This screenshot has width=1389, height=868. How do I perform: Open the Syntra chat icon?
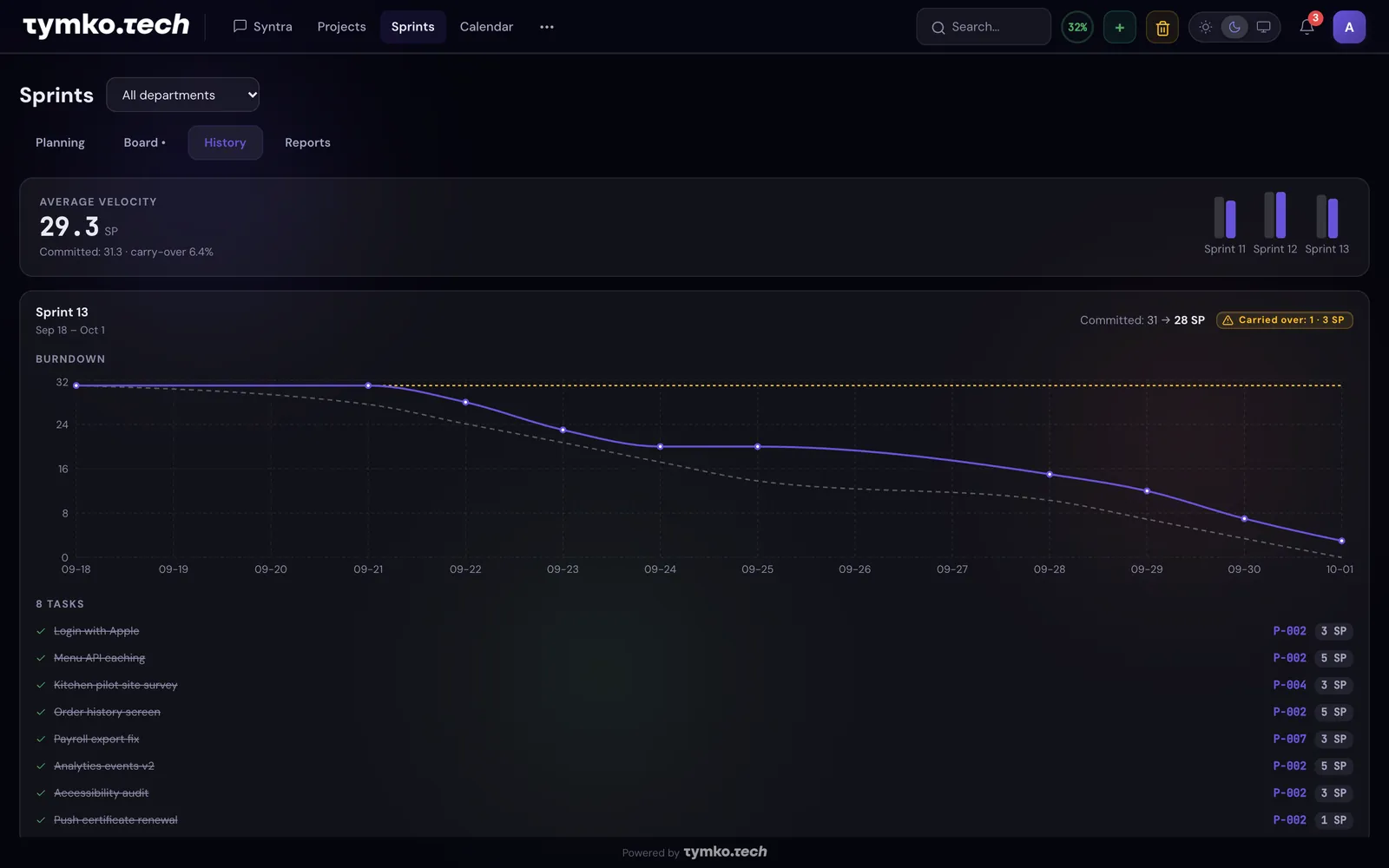pos(240,26)
